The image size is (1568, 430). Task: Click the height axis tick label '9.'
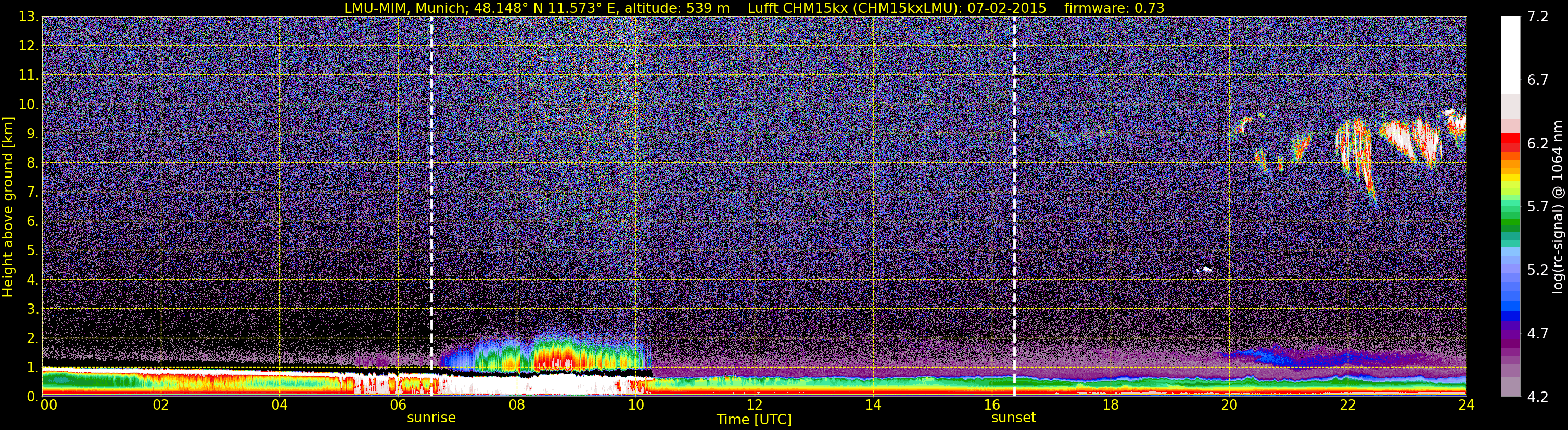pyautogui.click(x=32, y=134)
